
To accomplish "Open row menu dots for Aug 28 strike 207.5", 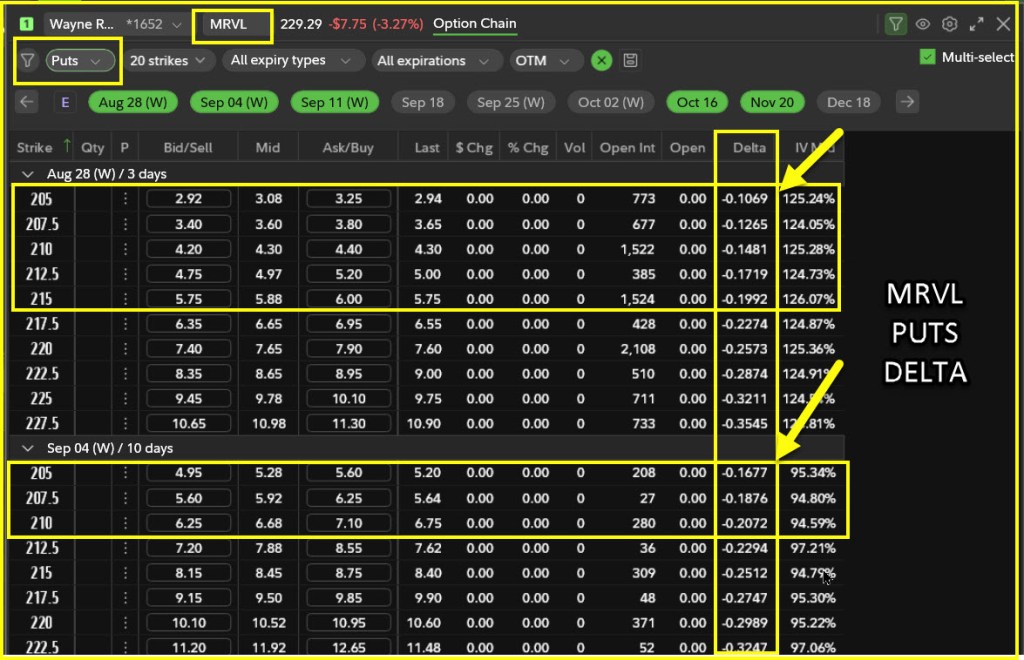I will click(125, 224).
